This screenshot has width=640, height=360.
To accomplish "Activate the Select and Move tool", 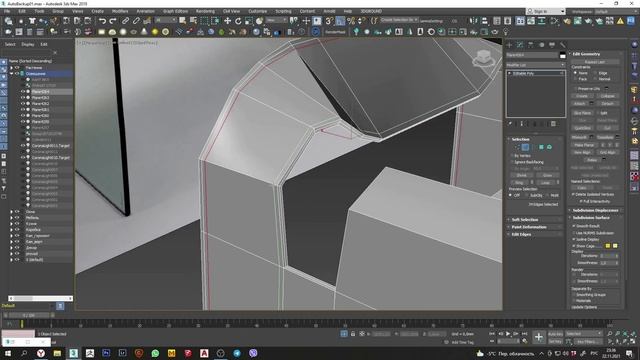I will (227, 20).
